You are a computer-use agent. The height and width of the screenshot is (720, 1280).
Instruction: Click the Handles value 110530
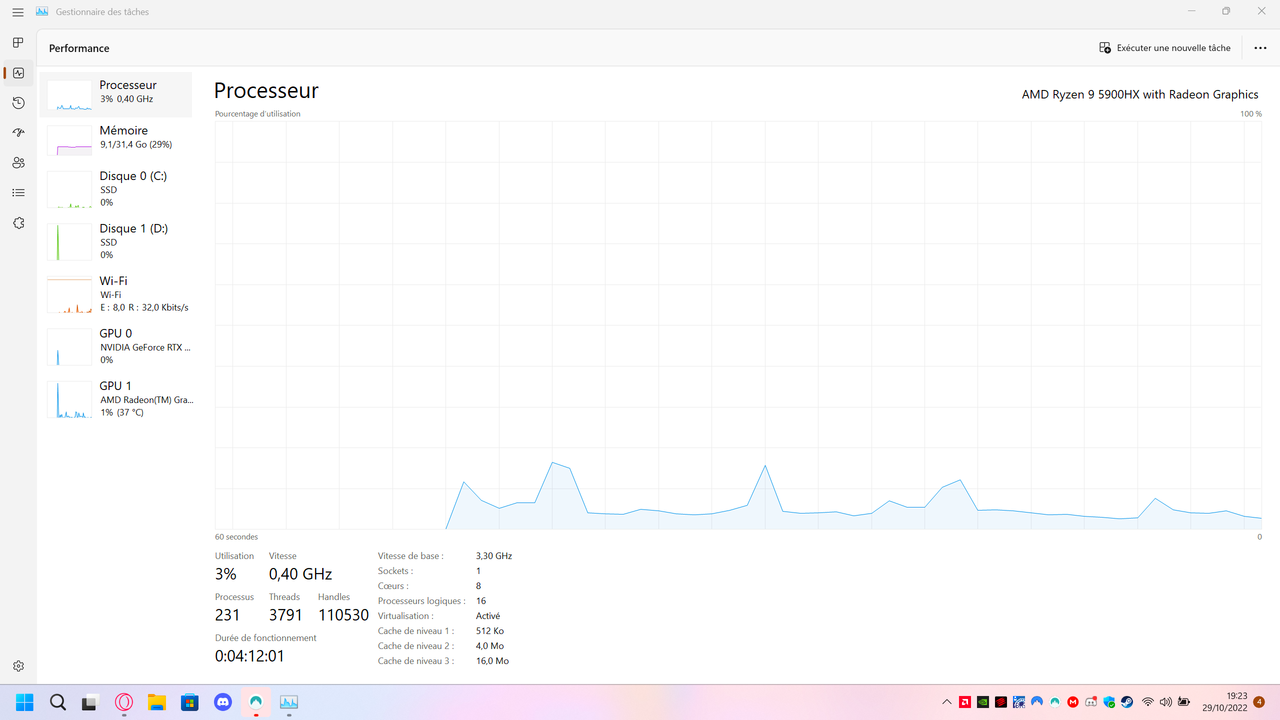(x=343, y=615)
